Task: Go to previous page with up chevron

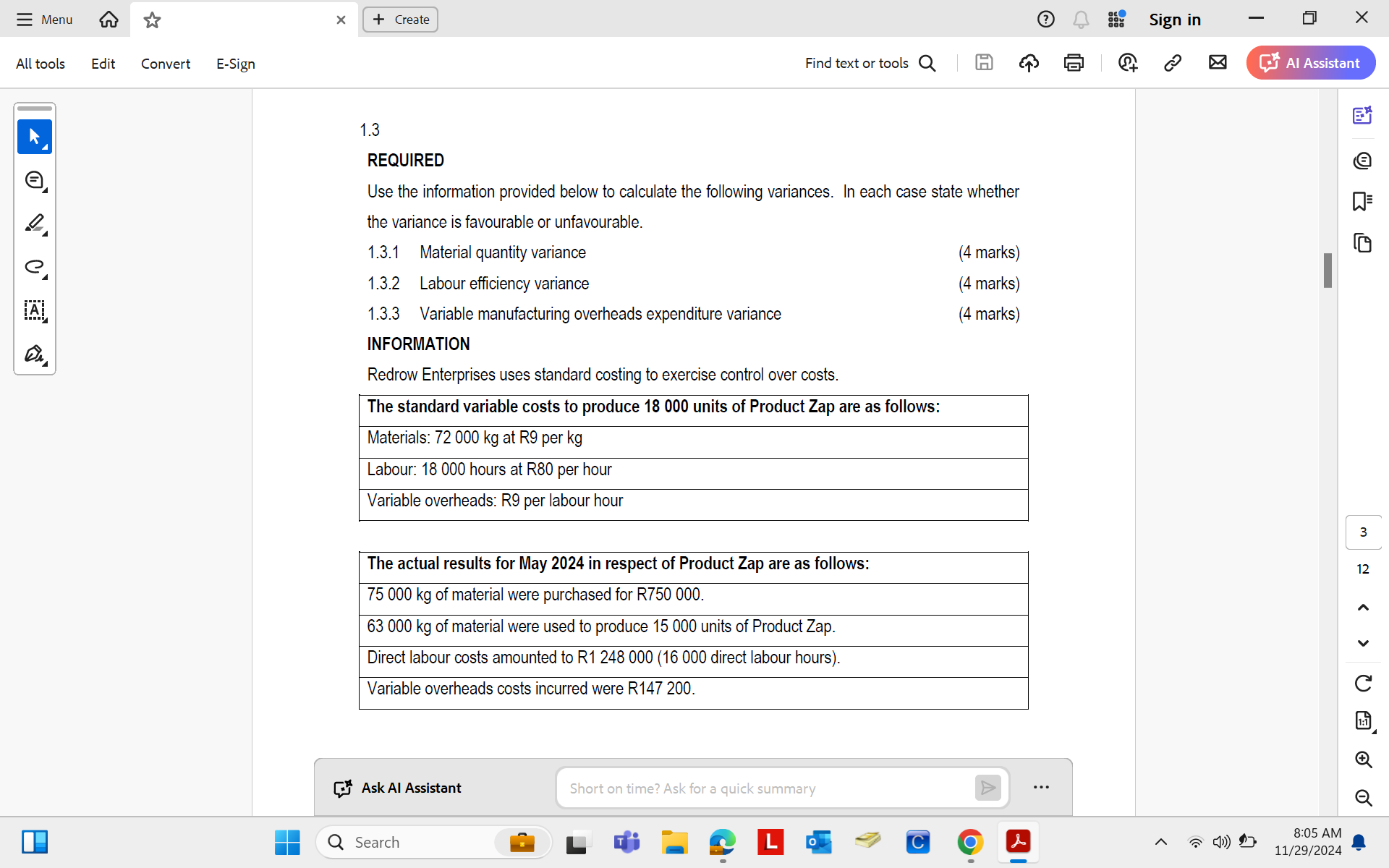Action: 1363,607
